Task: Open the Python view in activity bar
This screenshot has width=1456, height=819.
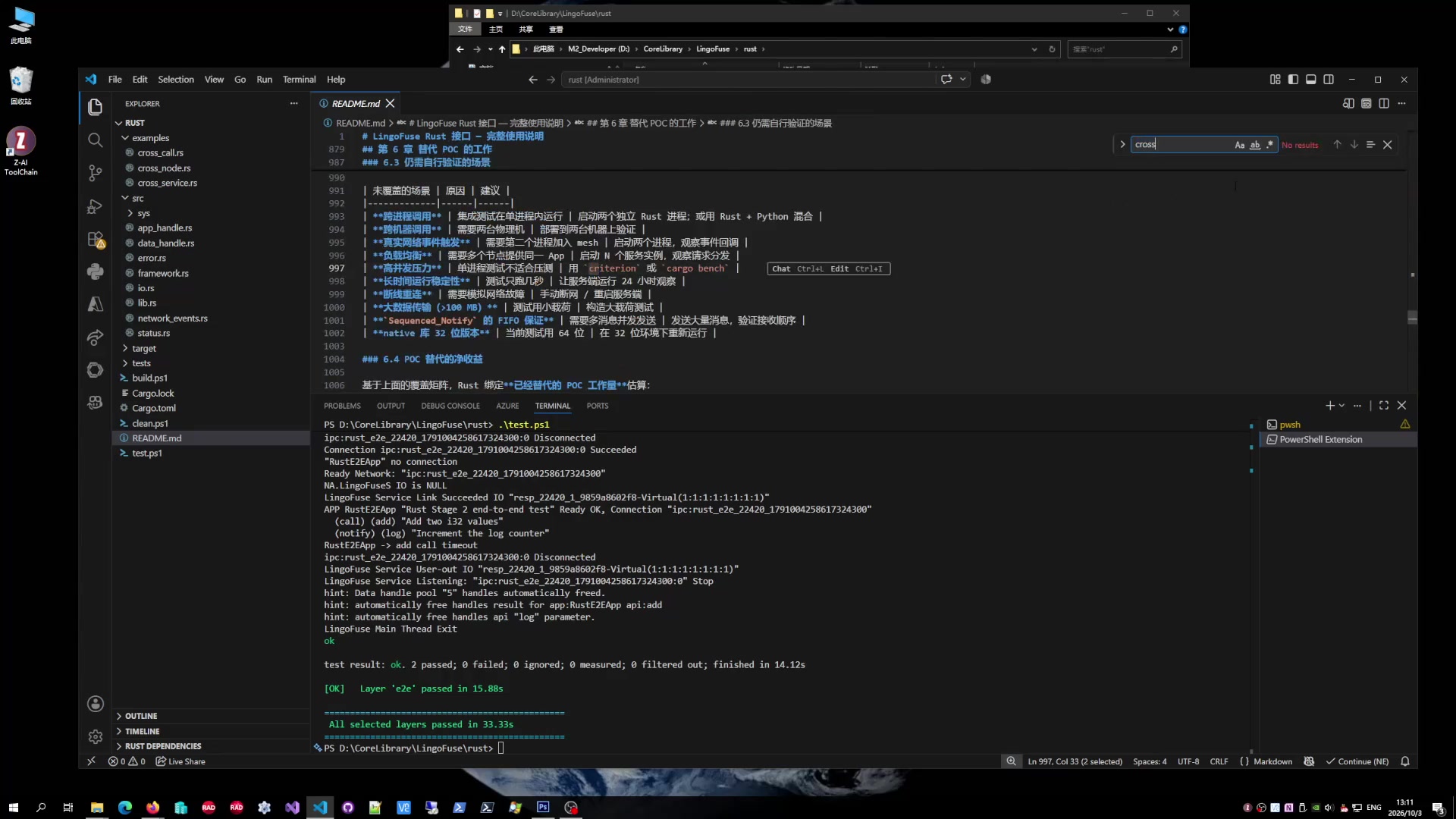Action: tap(95, 271)
